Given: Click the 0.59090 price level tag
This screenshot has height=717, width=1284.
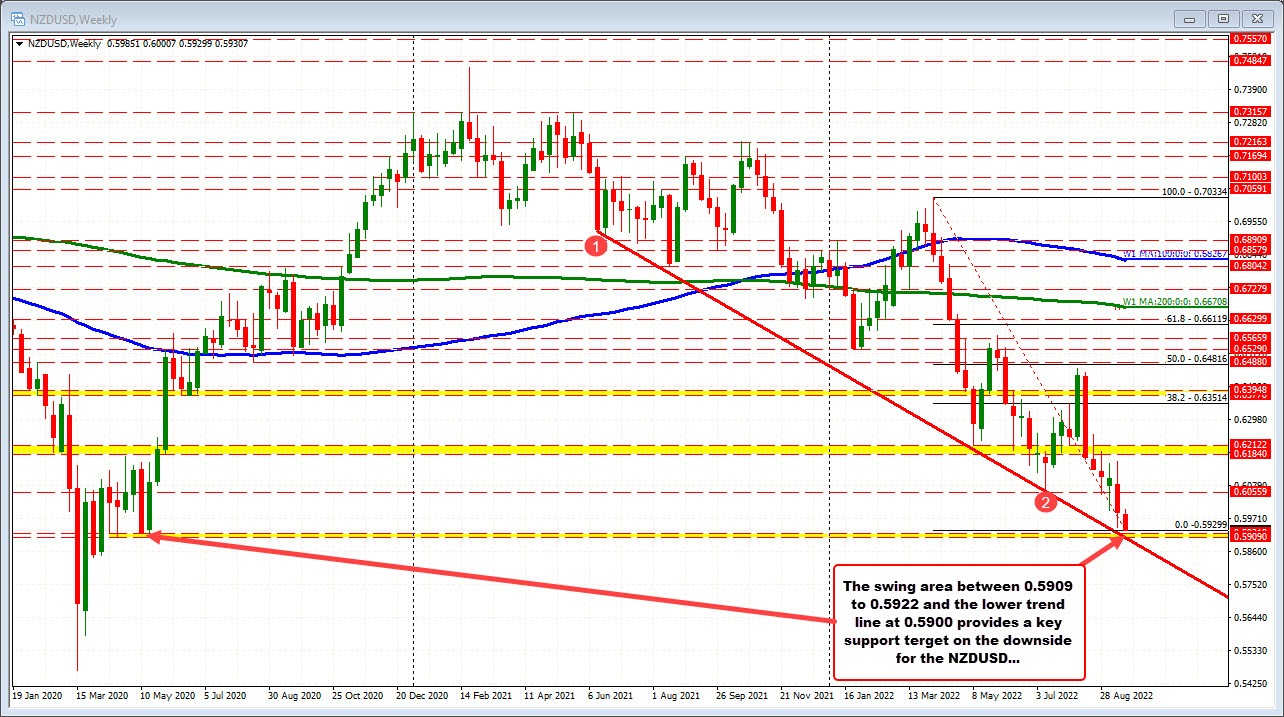Looking at the screenshot, I should click(x=1251, y=537).
